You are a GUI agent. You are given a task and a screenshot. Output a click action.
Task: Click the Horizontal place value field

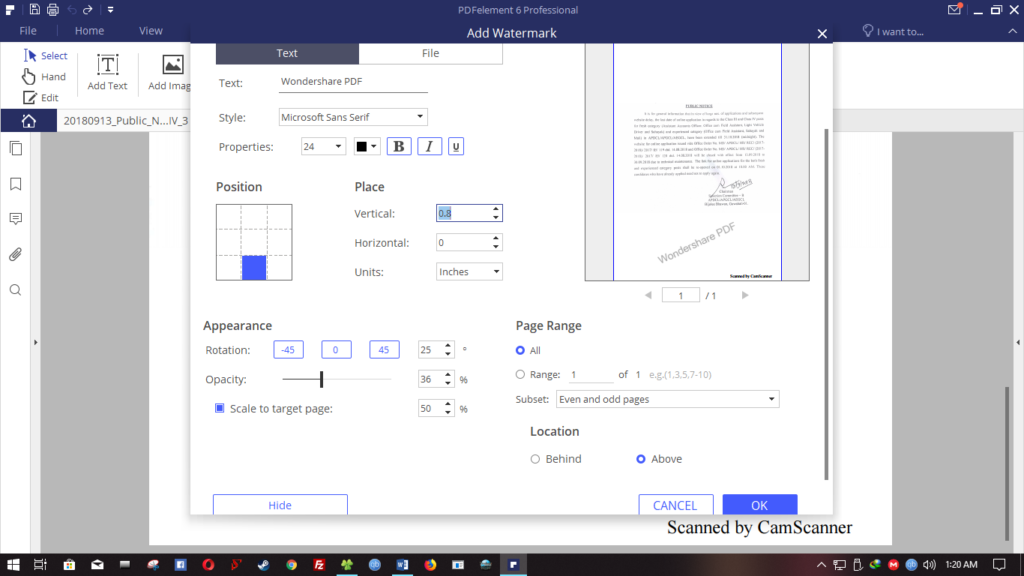tap(463, 242)
